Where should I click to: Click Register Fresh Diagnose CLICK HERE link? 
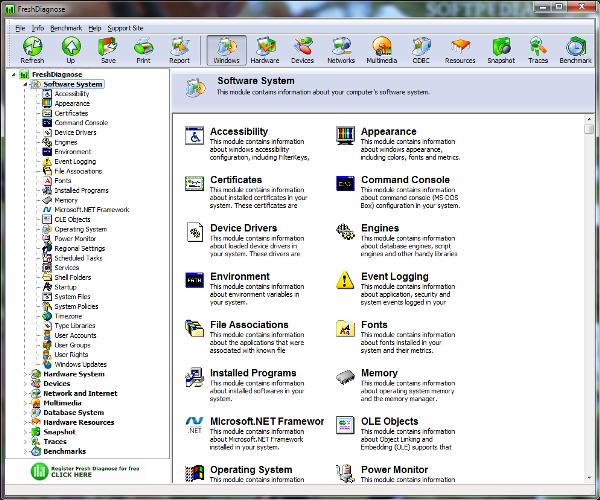85,471
